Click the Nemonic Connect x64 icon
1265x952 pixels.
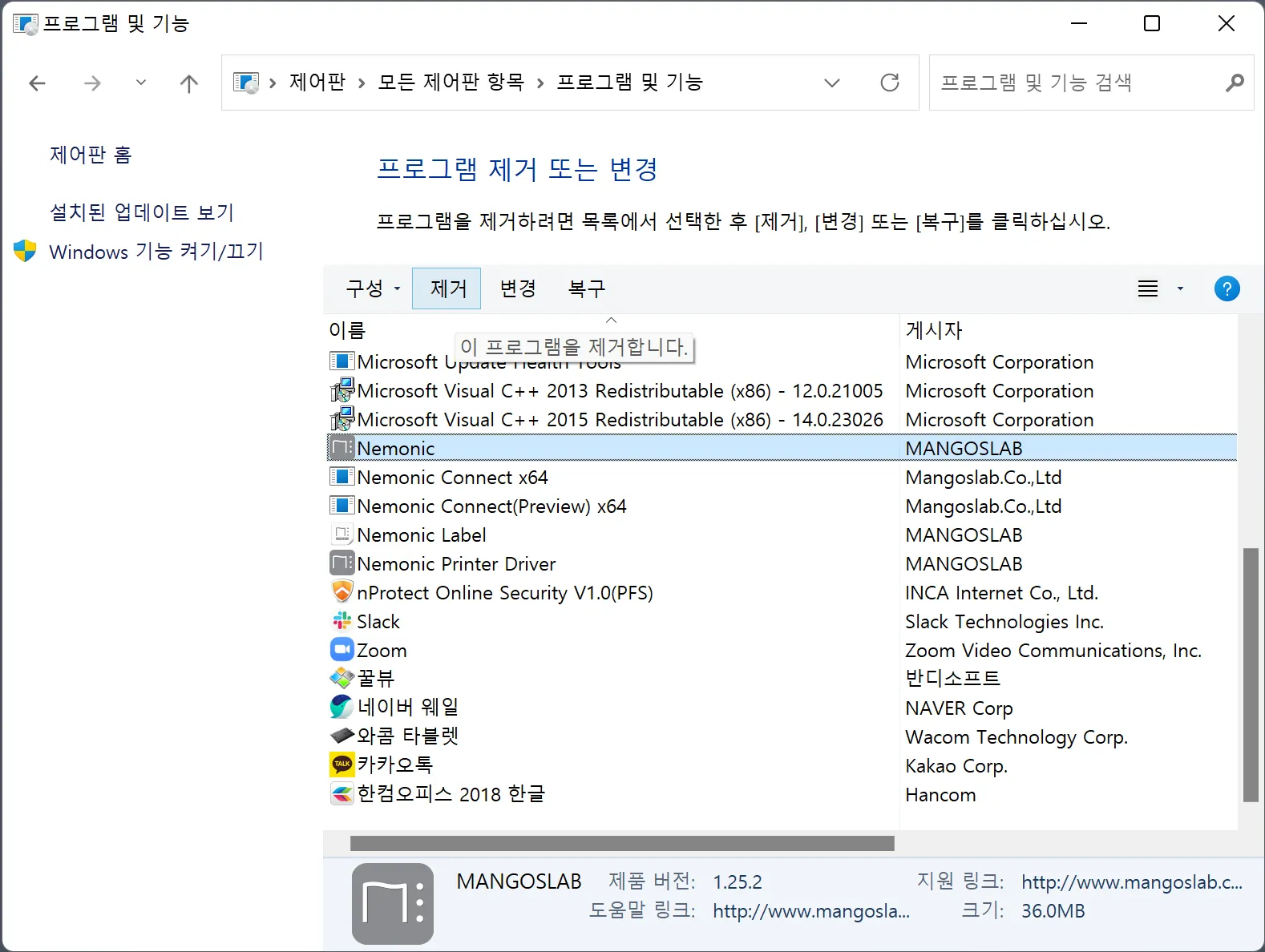click(x=342, y=477)
